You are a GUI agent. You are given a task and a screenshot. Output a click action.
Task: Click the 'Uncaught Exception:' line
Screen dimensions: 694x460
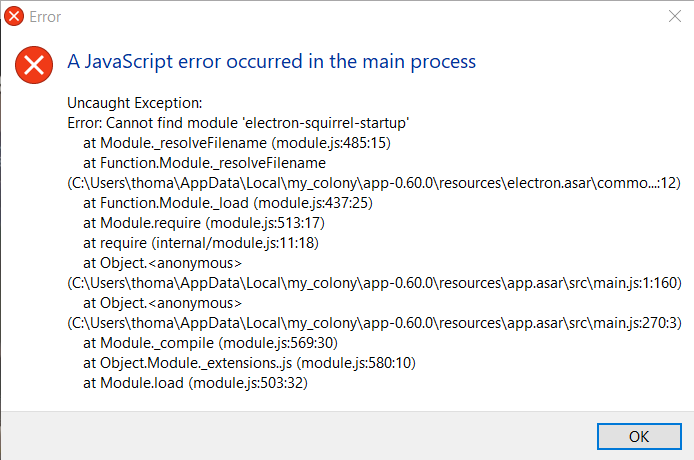click(135, 103)
